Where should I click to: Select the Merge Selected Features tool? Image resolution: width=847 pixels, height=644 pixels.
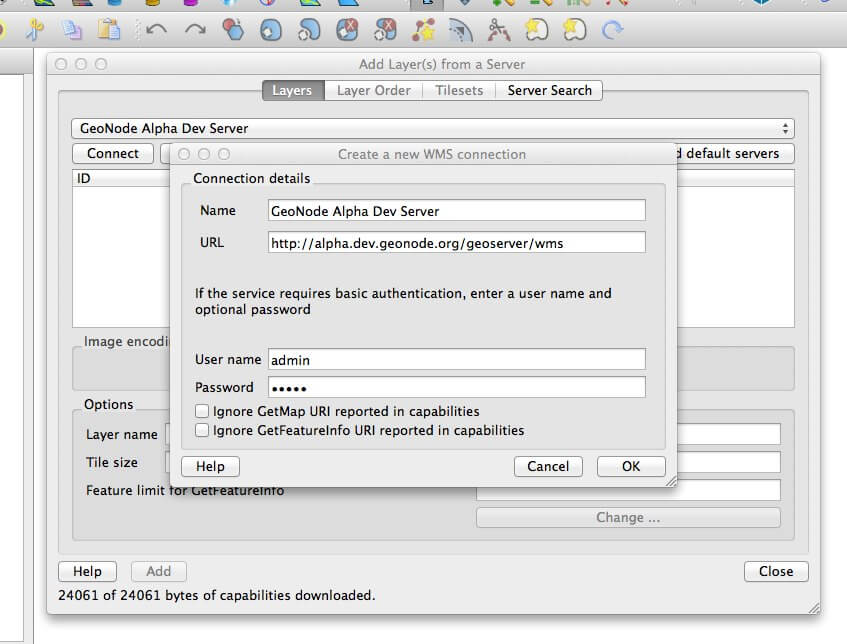536,30
